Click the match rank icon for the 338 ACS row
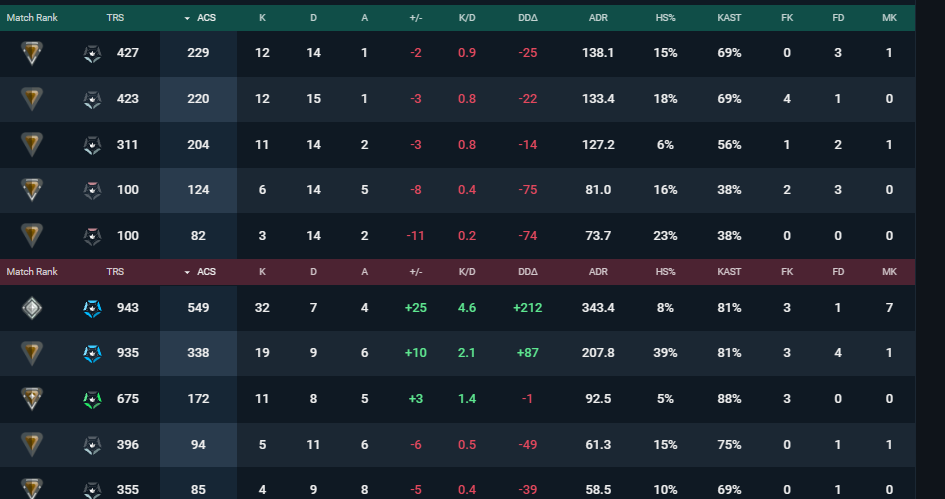The height and width of the screenshot is (499, 945). pyautogui.click(x=32, y=353)
